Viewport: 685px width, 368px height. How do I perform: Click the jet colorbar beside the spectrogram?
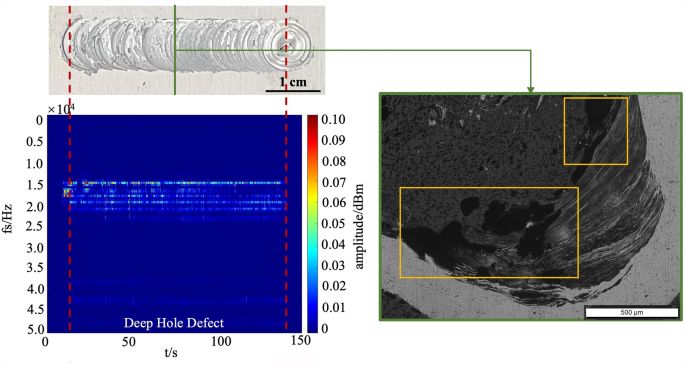pyautogui.click(x=312, y=224)
